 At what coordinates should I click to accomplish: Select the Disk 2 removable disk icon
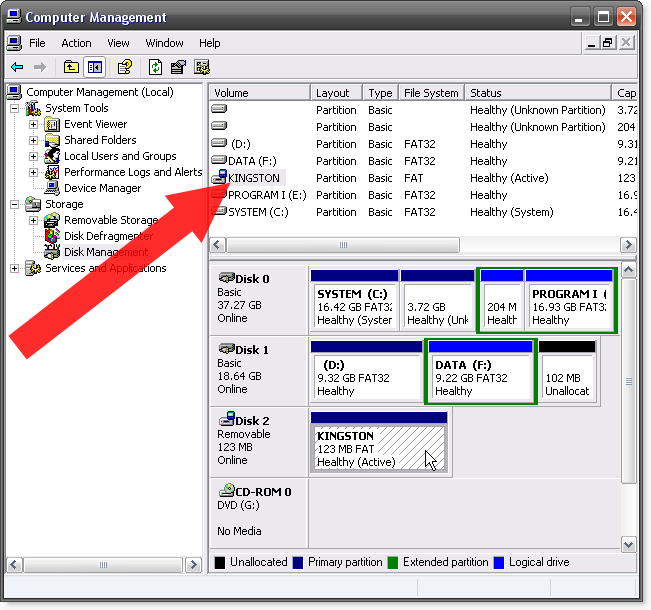(227, 419)
